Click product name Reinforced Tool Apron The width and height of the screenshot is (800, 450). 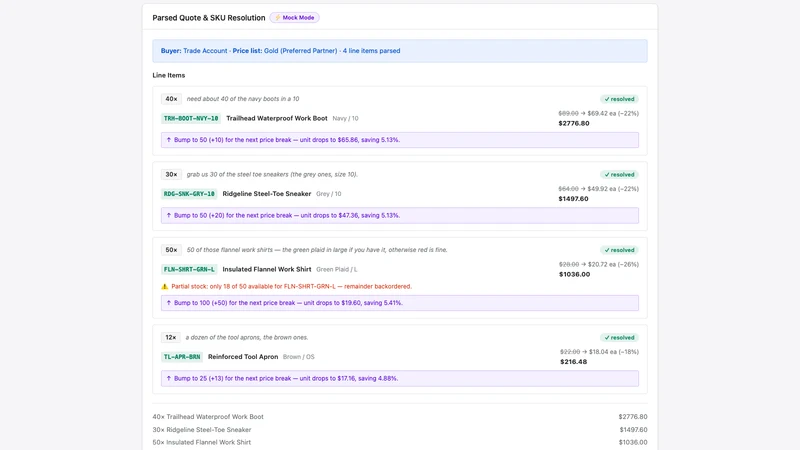point(243,357)
